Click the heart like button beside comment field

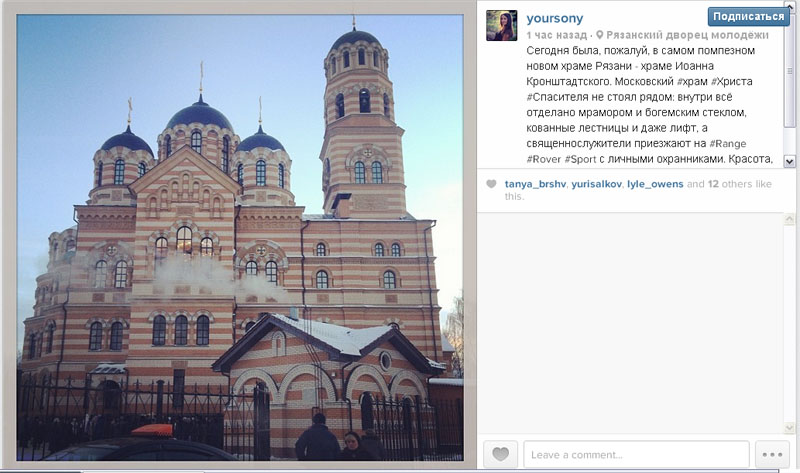[x=500, y=454]
